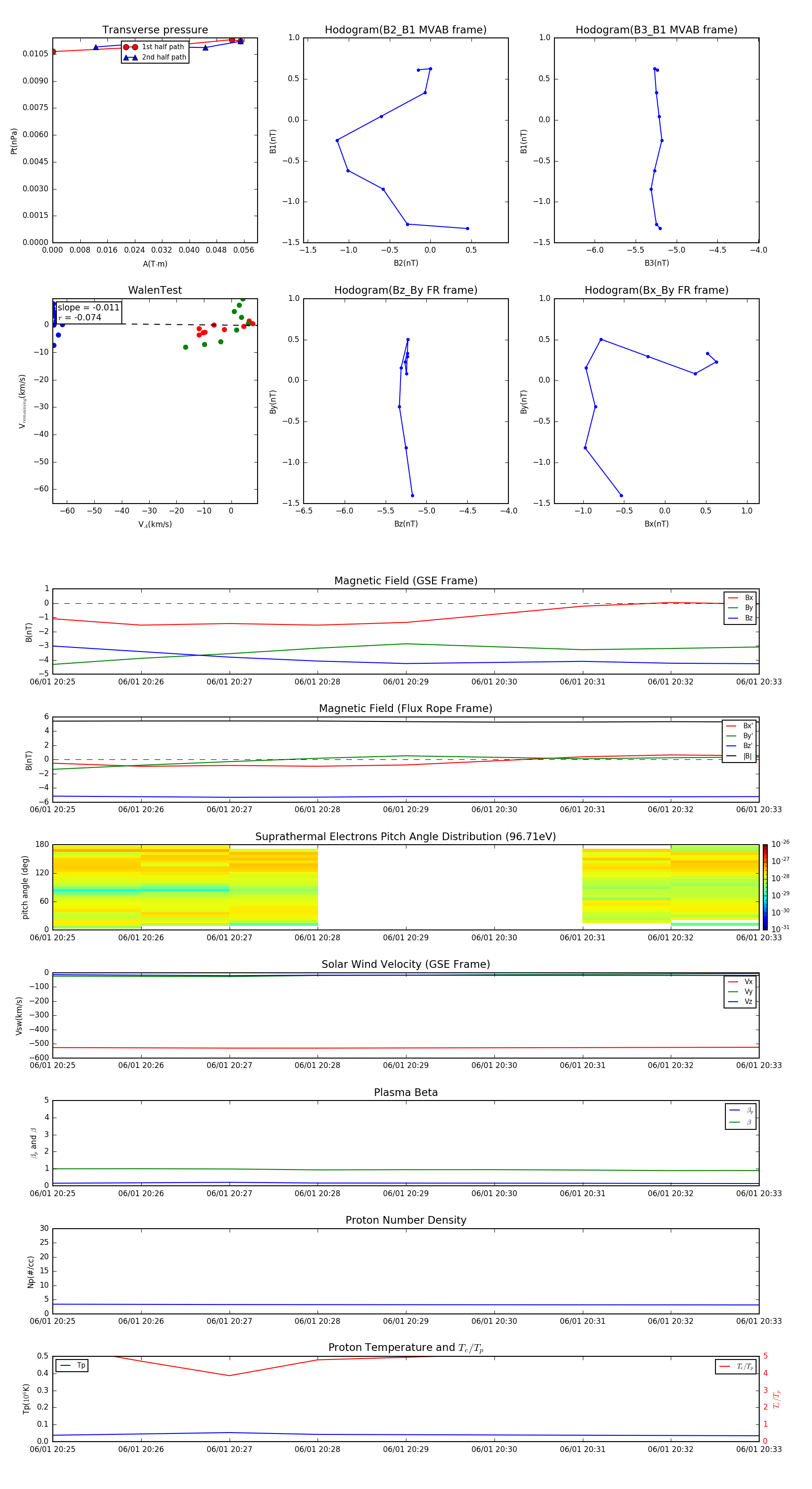Click the '06/01 20:29' tick on GSE plot

[x=406, y=682]
